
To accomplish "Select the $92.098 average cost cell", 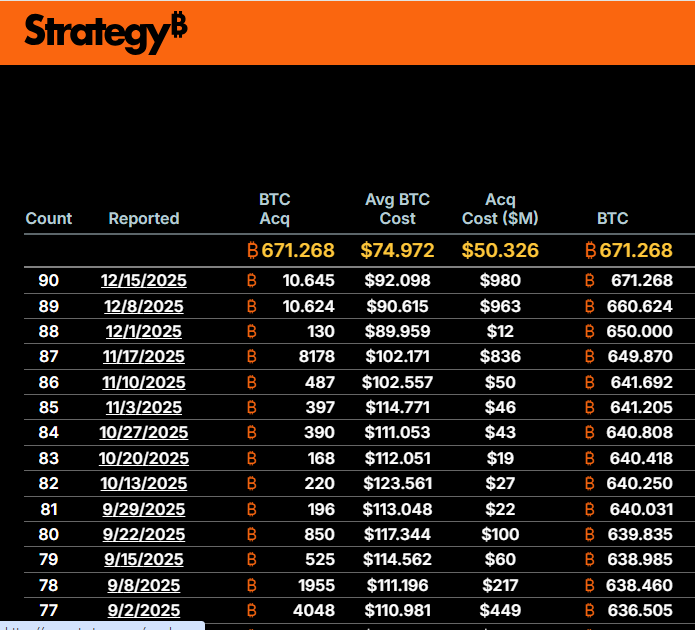I will coord(398,280).
